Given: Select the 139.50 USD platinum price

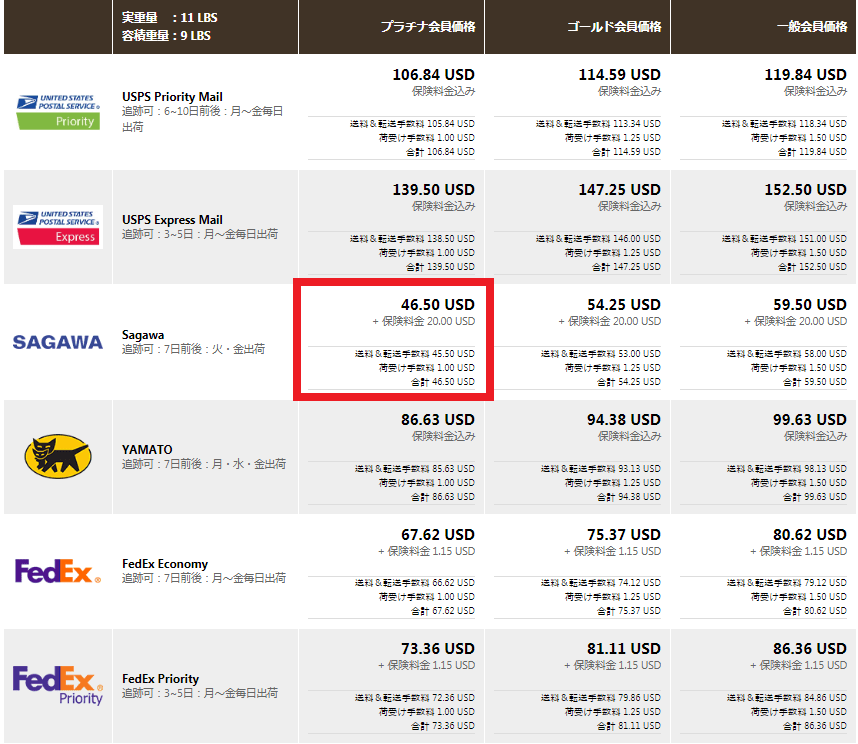Looking at the screenshot, I should (433, 190).
